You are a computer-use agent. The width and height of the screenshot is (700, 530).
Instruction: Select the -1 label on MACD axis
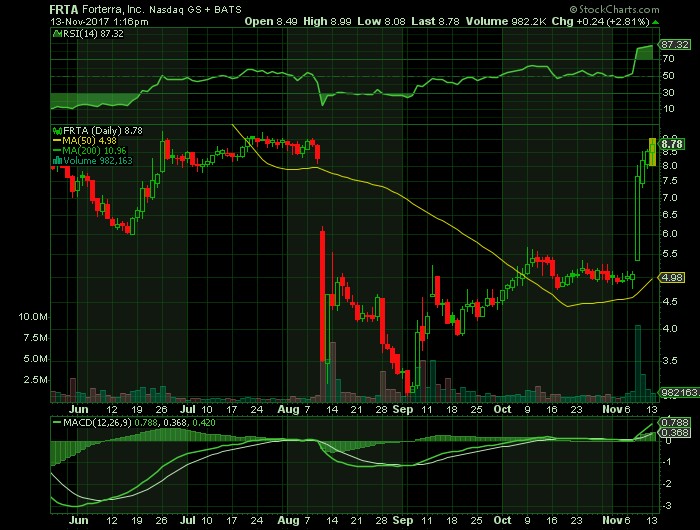pos(667,462)
